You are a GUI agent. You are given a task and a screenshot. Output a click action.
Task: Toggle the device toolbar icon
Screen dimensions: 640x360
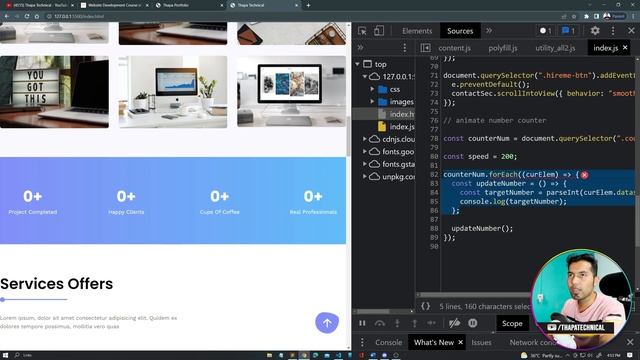(379, 31)
